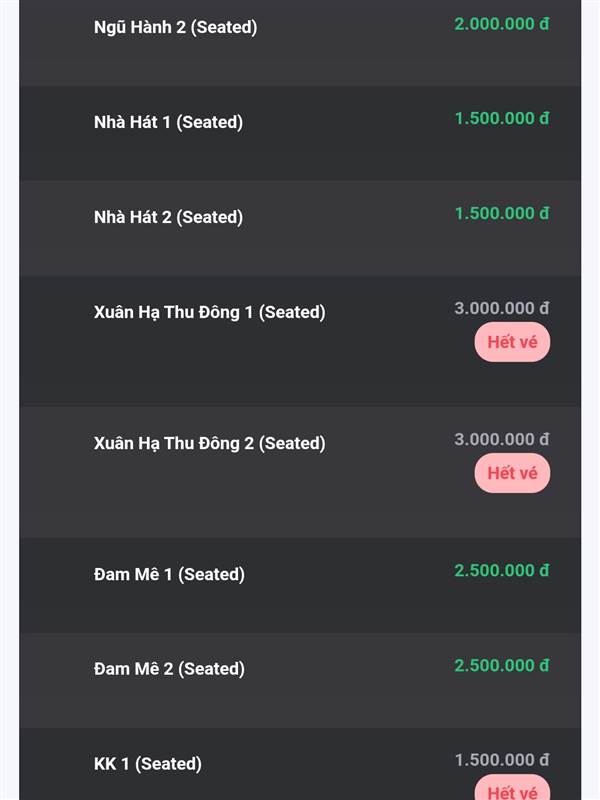
Task: Open Xuân Hạ Thu Đông 1 (Seated) row
Action: (300, 341)
